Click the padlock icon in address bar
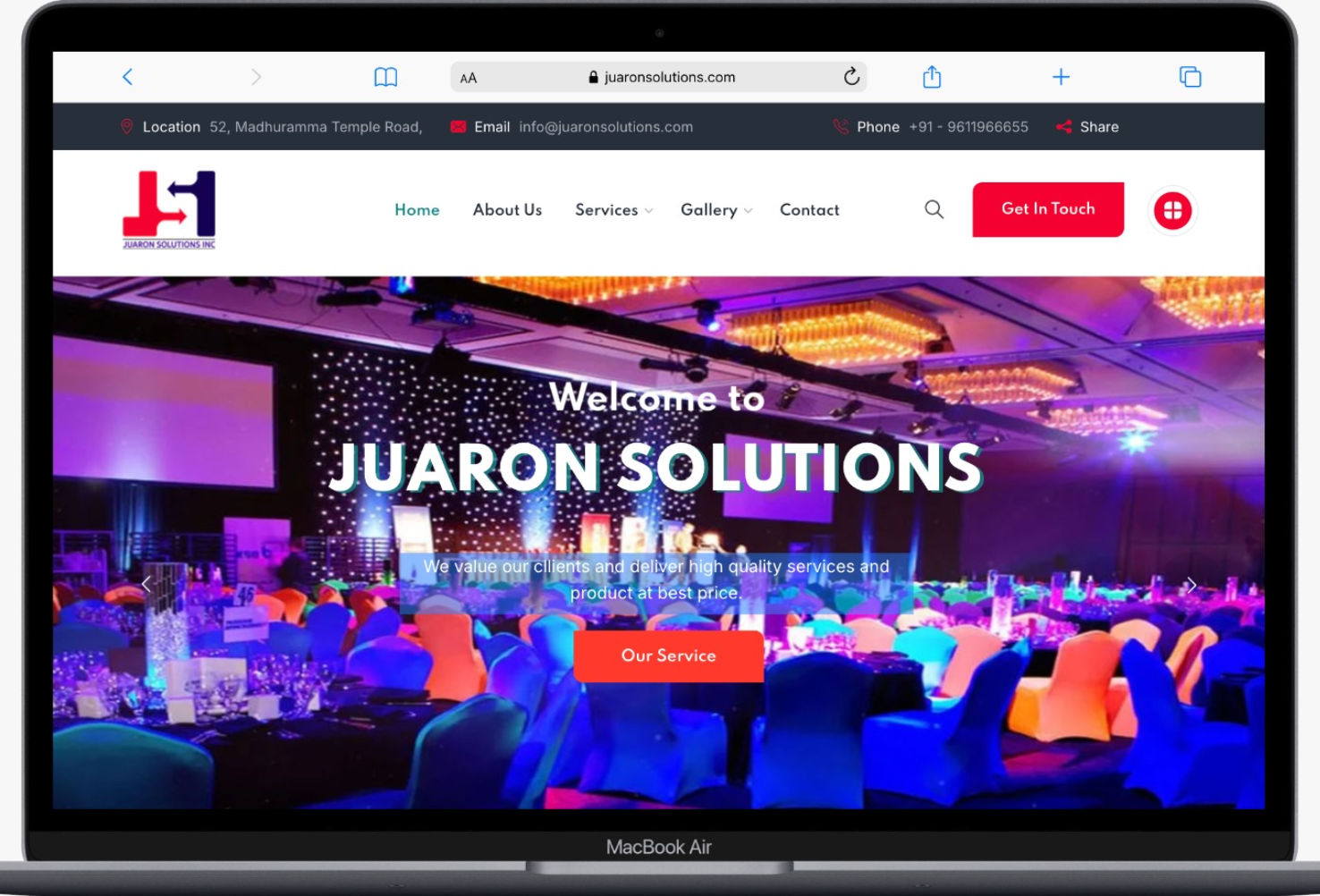This screenshot has width=1320, height=896. tap(593, 77)
